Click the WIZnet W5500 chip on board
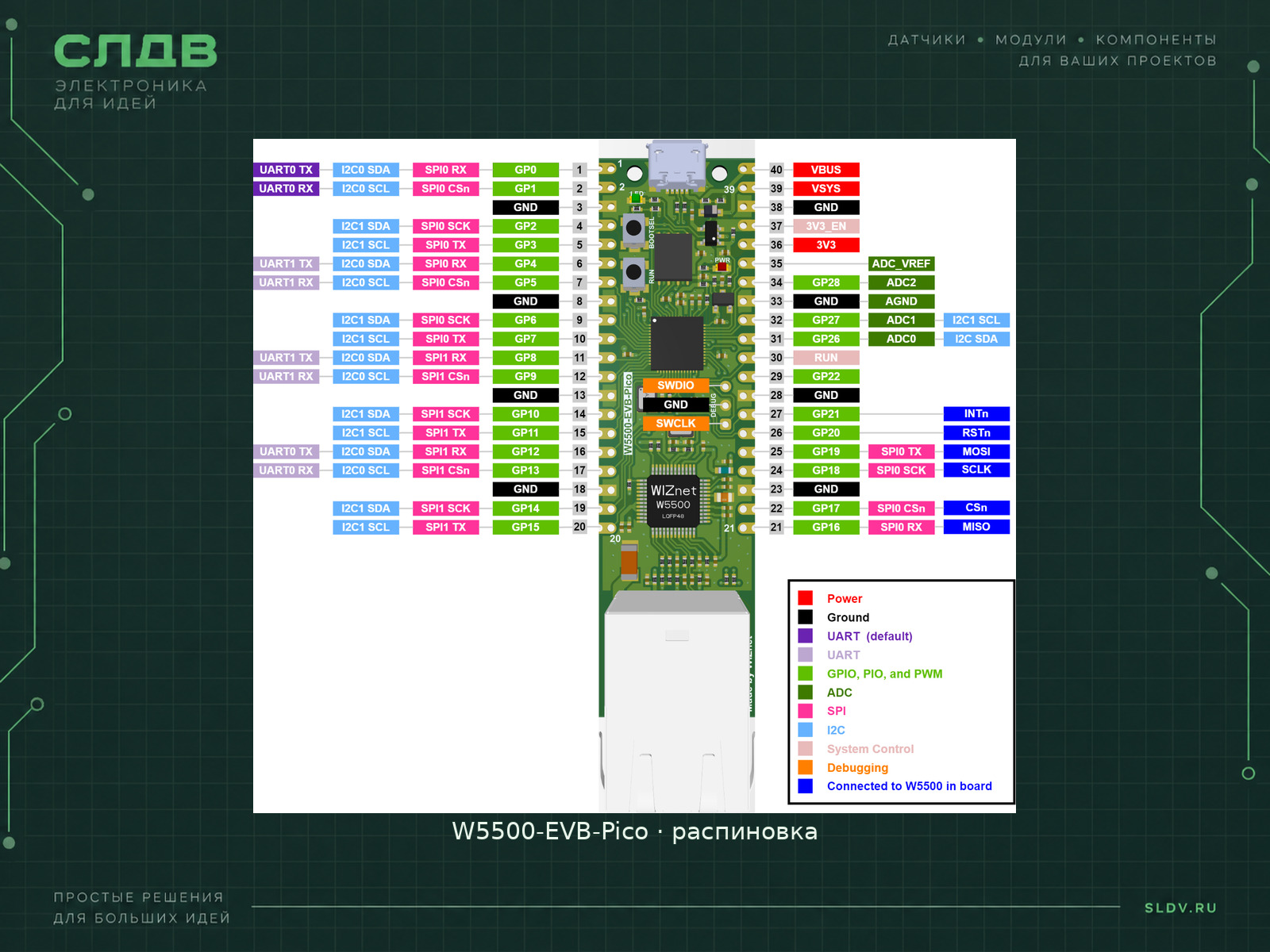Screen dimensions: 1270x952 (673, 501)
